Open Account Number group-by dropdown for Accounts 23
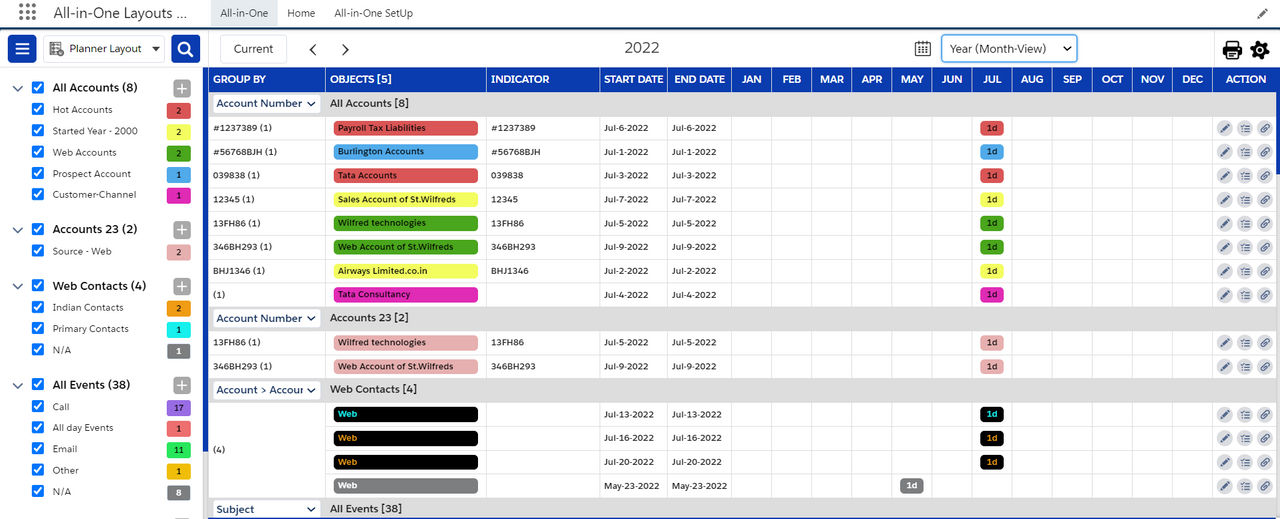This screenshot has width=1280, height=519. coord(267,318)
